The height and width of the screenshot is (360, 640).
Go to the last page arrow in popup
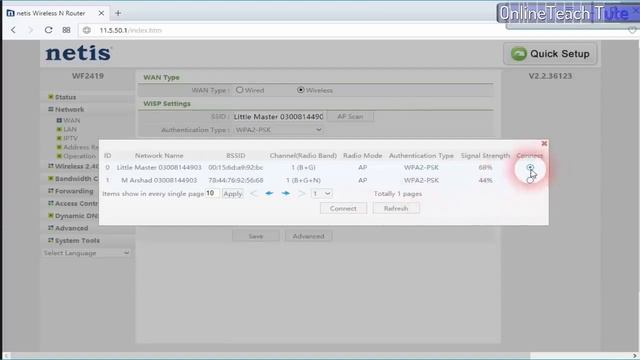[x=301, y=193]
